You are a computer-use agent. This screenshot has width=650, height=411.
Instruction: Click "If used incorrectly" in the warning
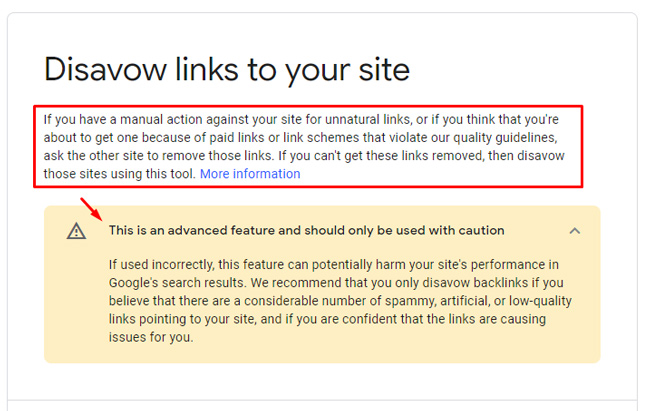pyautogui.click(x=158, y=264)
